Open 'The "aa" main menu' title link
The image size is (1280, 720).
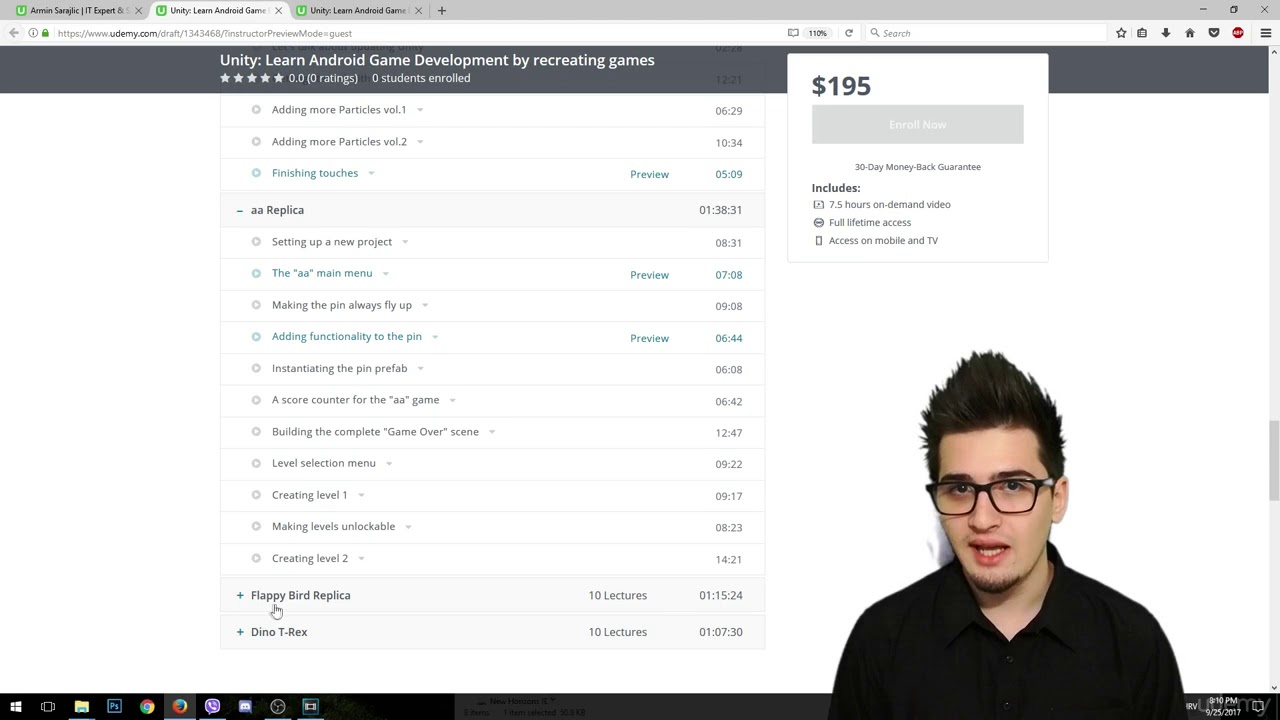322,273
